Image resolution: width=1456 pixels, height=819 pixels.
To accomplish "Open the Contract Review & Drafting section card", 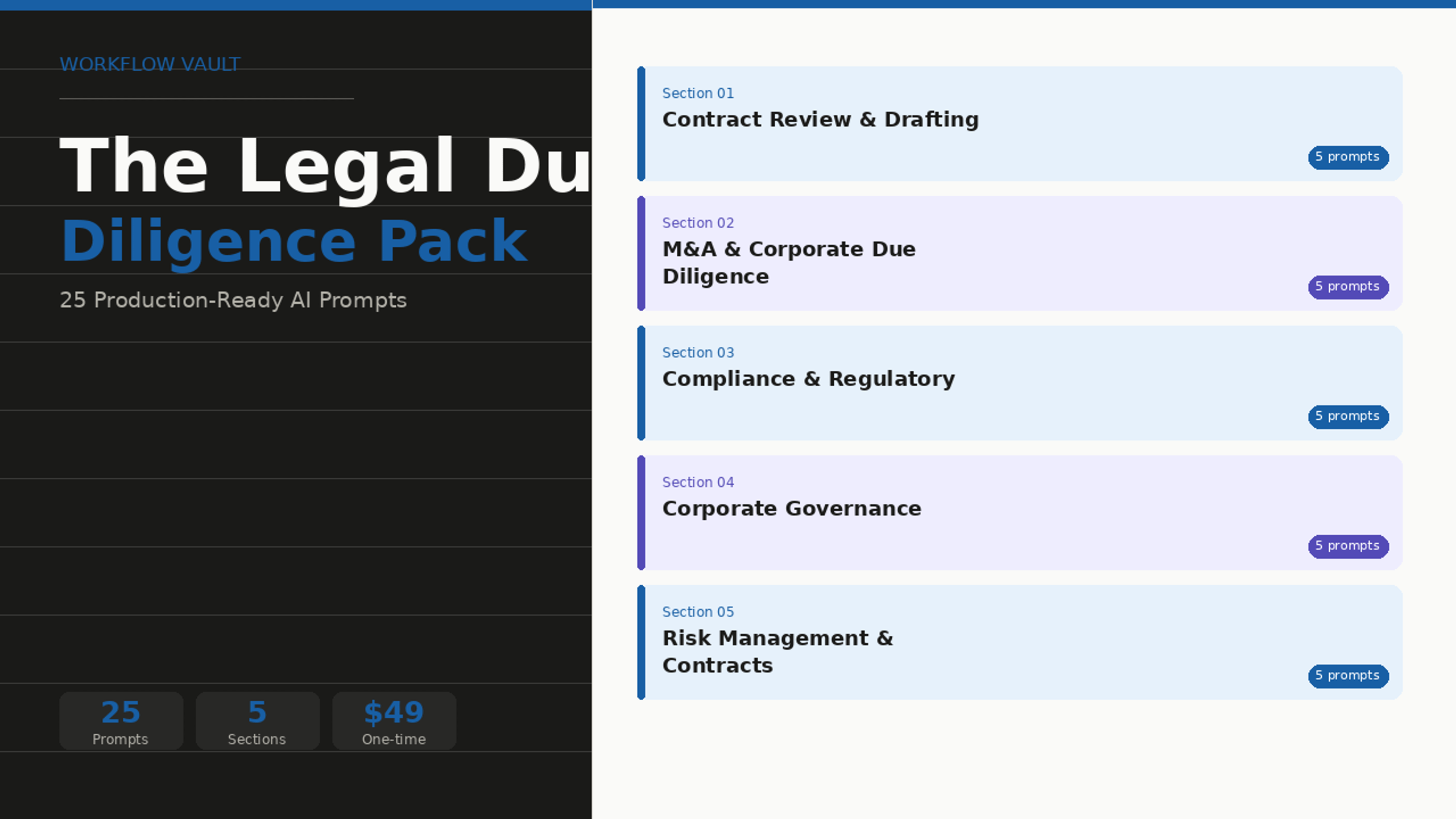I will 1020,123.
